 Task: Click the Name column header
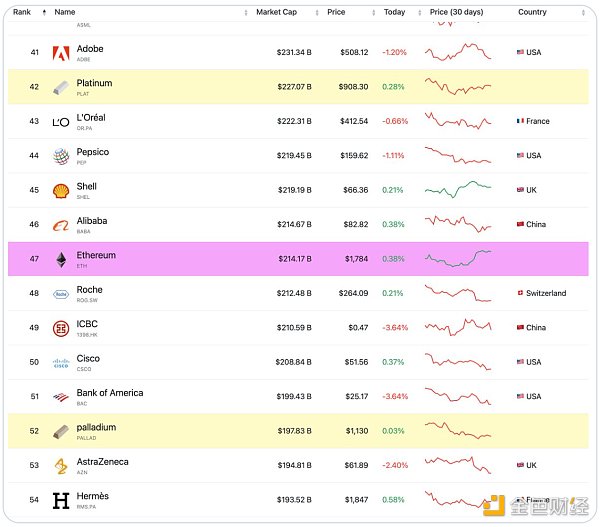(65, 12)
